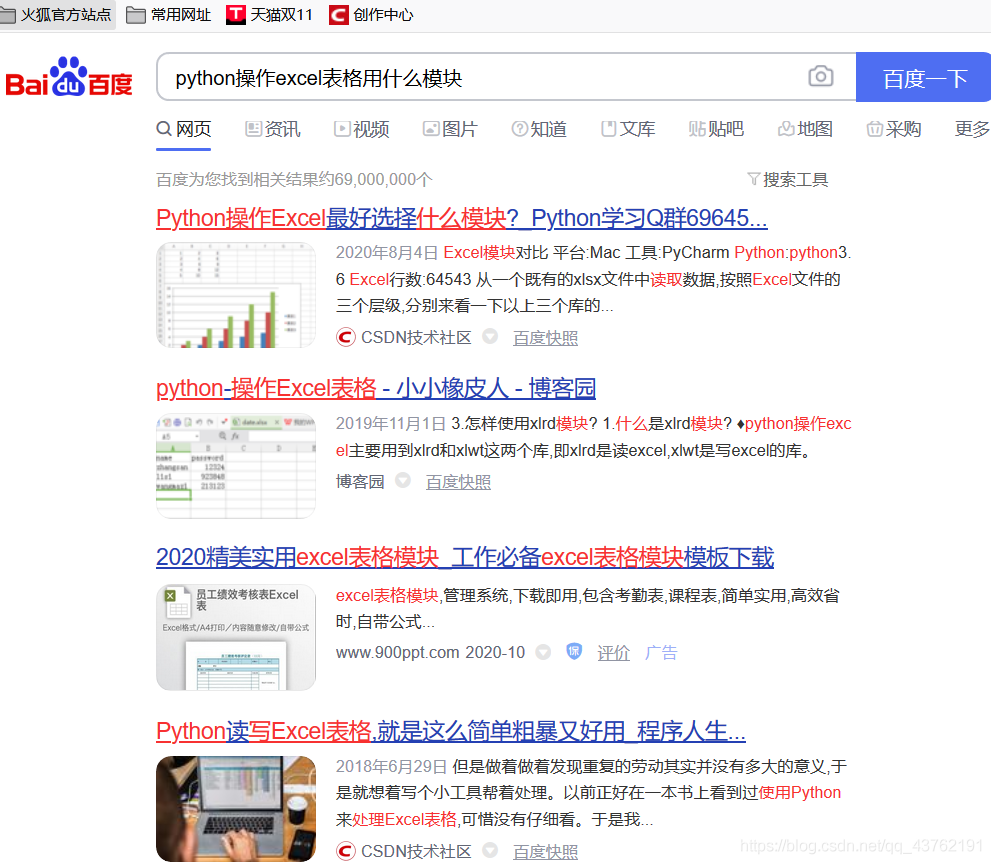Click the CSDN logo under first result

(345, 338)
